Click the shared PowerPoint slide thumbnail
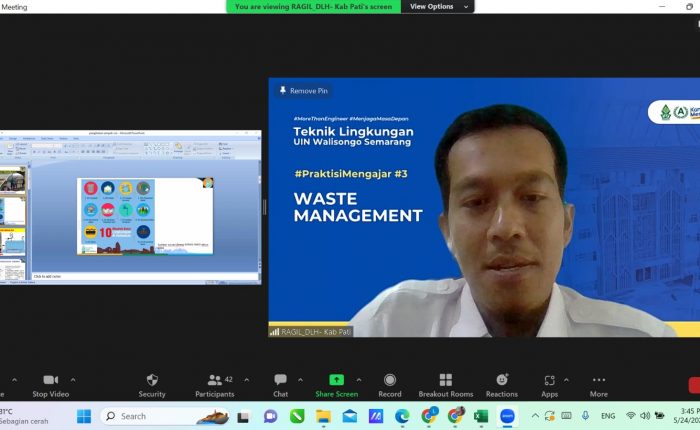The width and height of the screenshot is (700, 430). (x=145, y=216)
